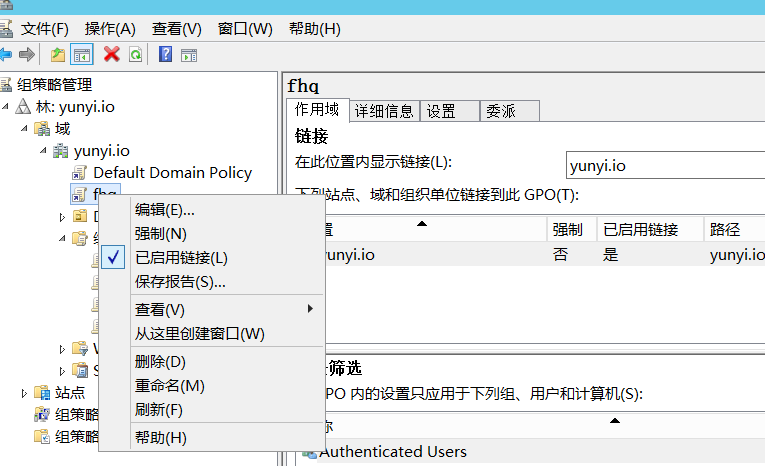Open the 委派 delegation tab
The width and height of the screenshot is (765, 466).
[500, 111]
